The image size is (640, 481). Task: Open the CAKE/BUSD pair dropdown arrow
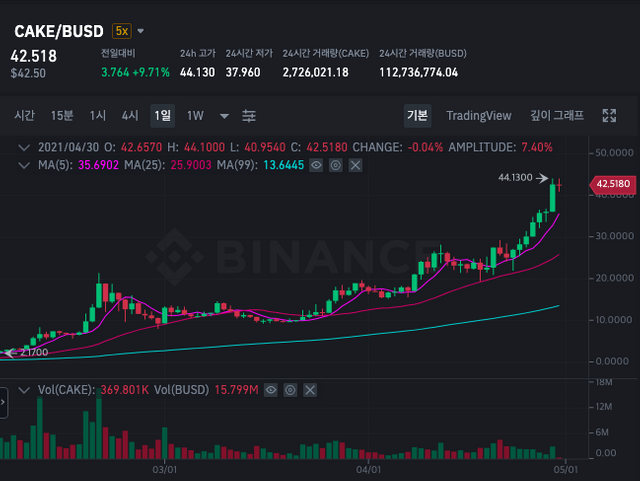tap(141, 32)
